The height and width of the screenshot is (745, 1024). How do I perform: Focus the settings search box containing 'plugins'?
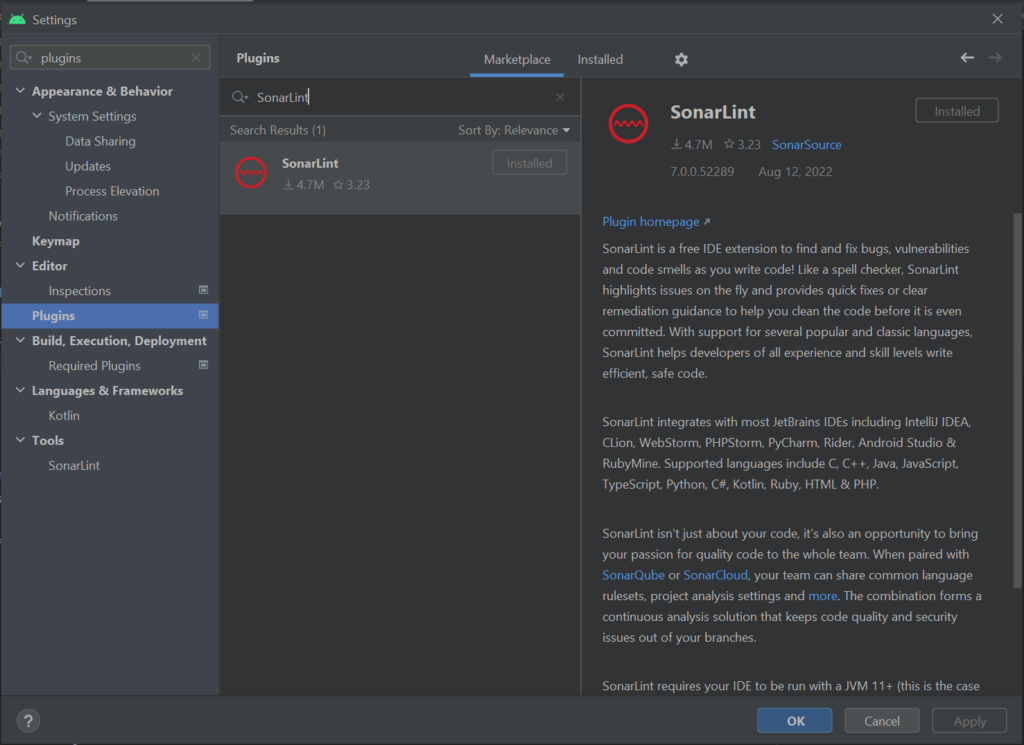110,58
